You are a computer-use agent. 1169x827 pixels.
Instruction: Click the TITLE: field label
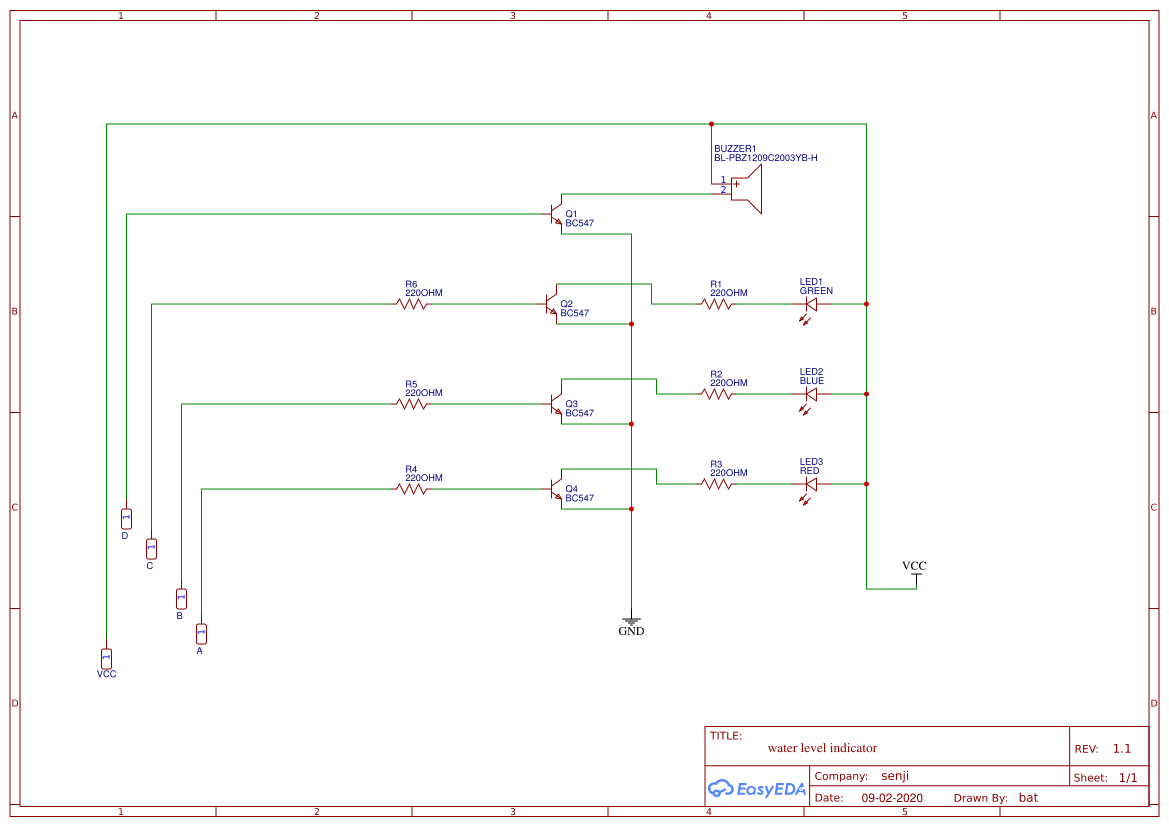tap(725, 736)
